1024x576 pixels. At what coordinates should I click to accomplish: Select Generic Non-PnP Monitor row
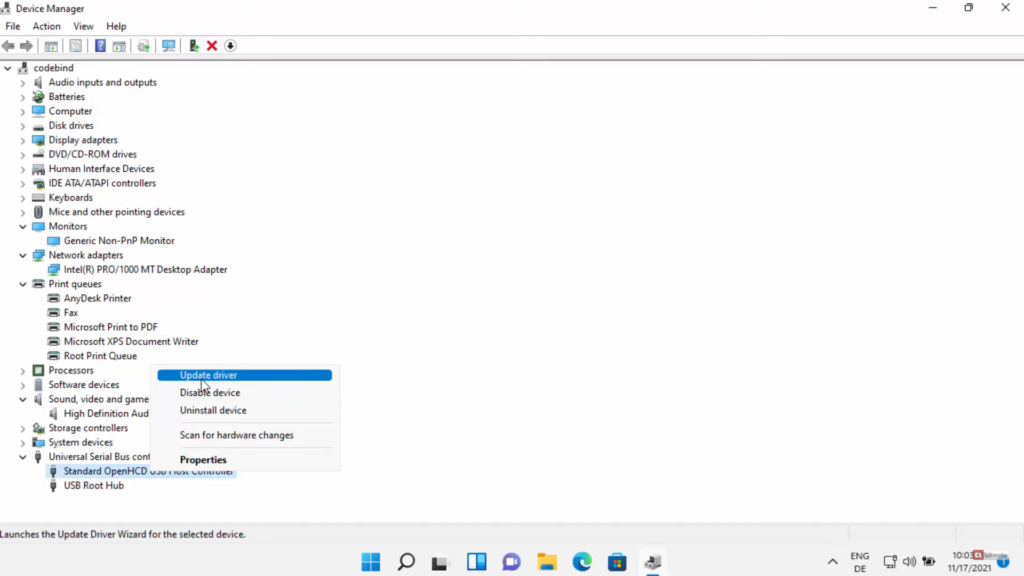click(x=119, y=240)
